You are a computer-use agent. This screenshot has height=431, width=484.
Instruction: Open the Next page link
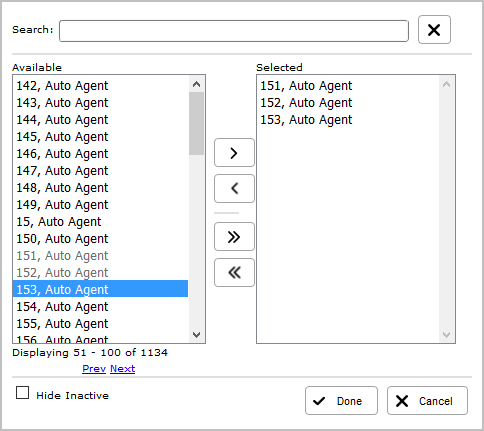click(x=123, y=369)
